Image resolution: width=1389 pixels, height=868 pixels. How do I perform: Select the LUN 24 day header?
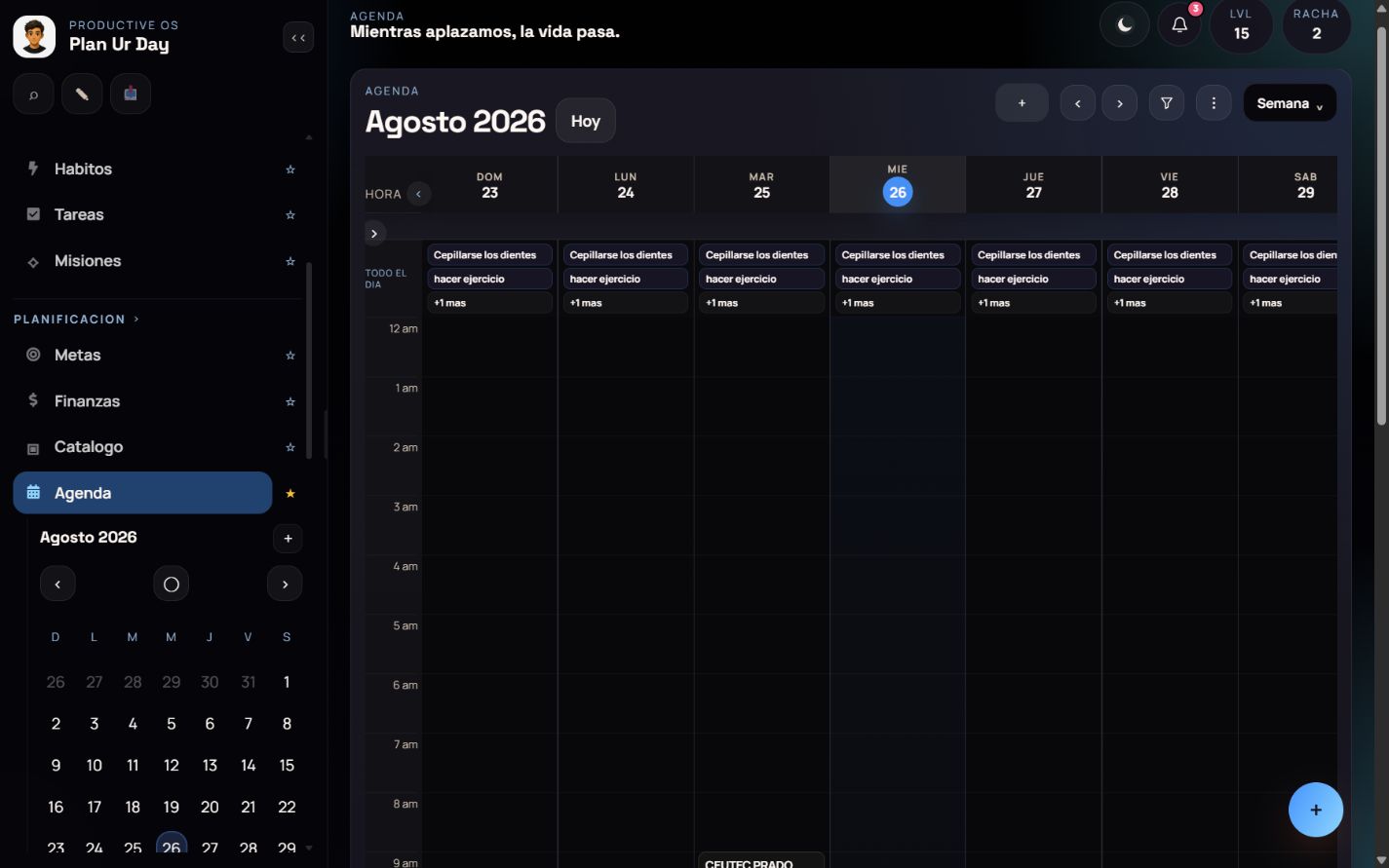pos(626,185)
